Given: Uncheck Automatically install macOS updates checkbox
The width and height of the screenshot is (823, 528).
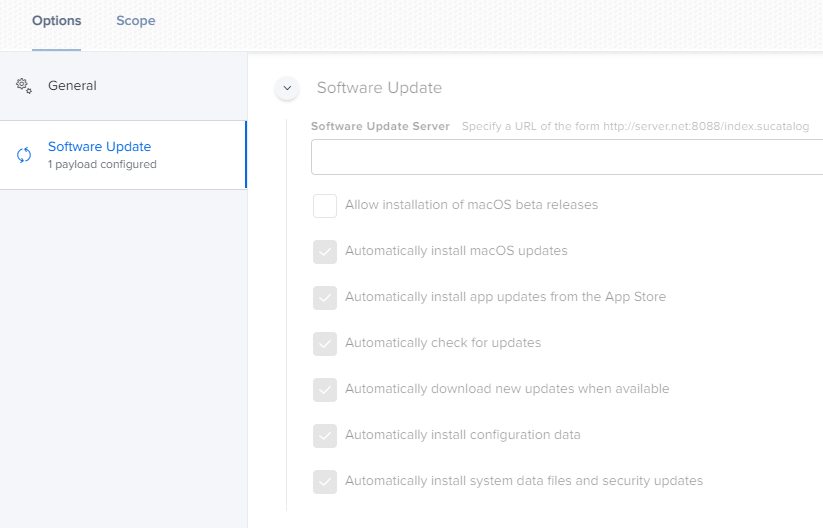Looking at the screenshot, I should point(325,251).
